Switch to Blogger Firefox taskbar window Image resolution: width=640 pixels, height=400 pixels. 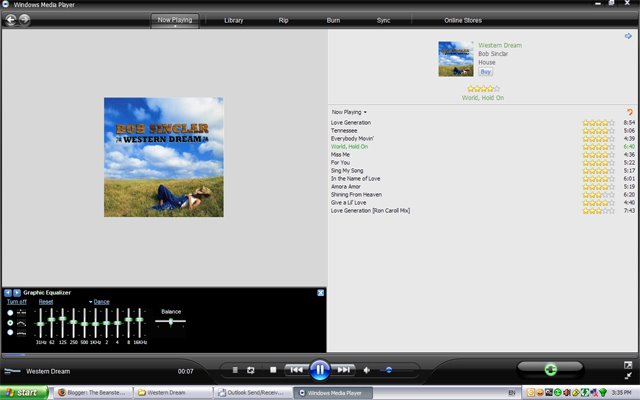coord(93,393)
